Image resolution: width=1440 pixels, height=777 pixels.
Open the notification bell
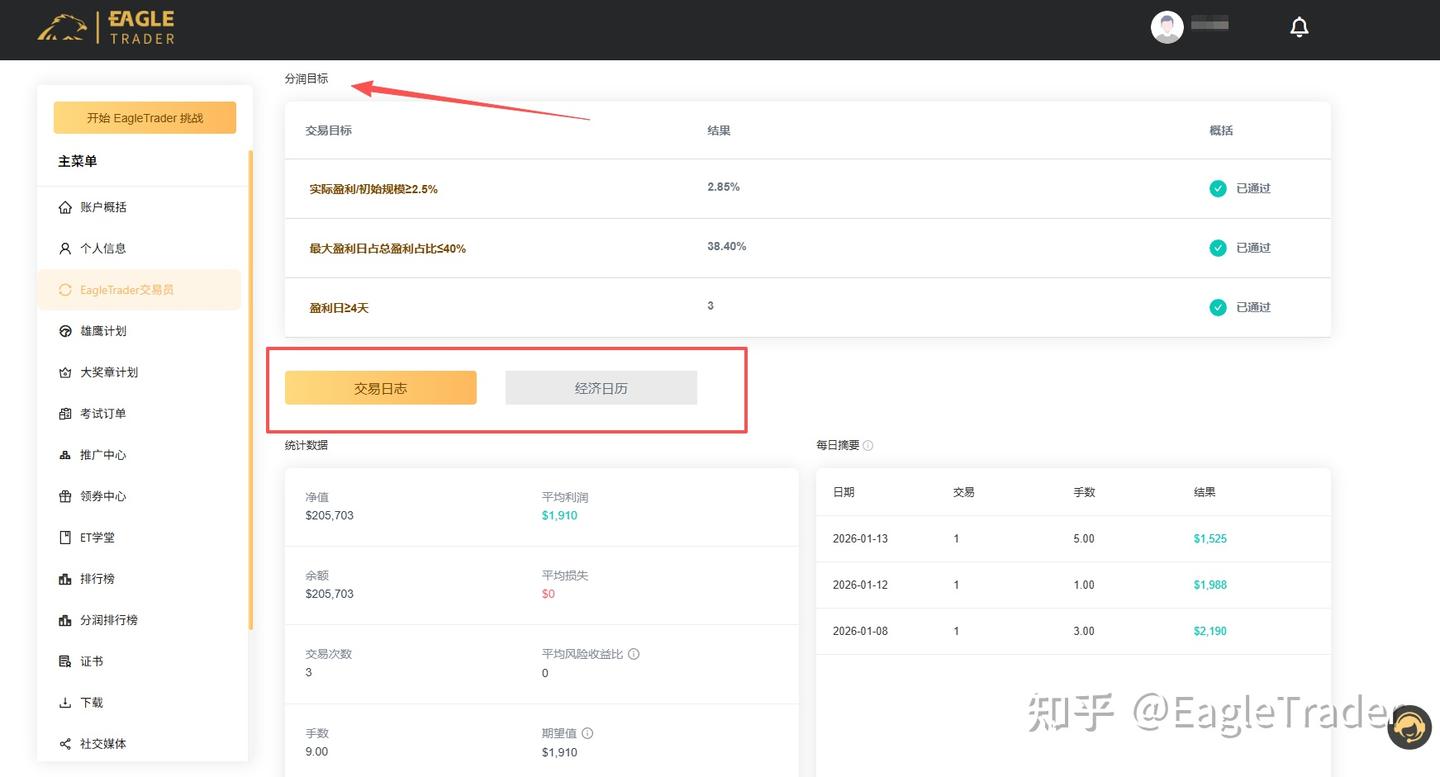tap(1299, 26)
